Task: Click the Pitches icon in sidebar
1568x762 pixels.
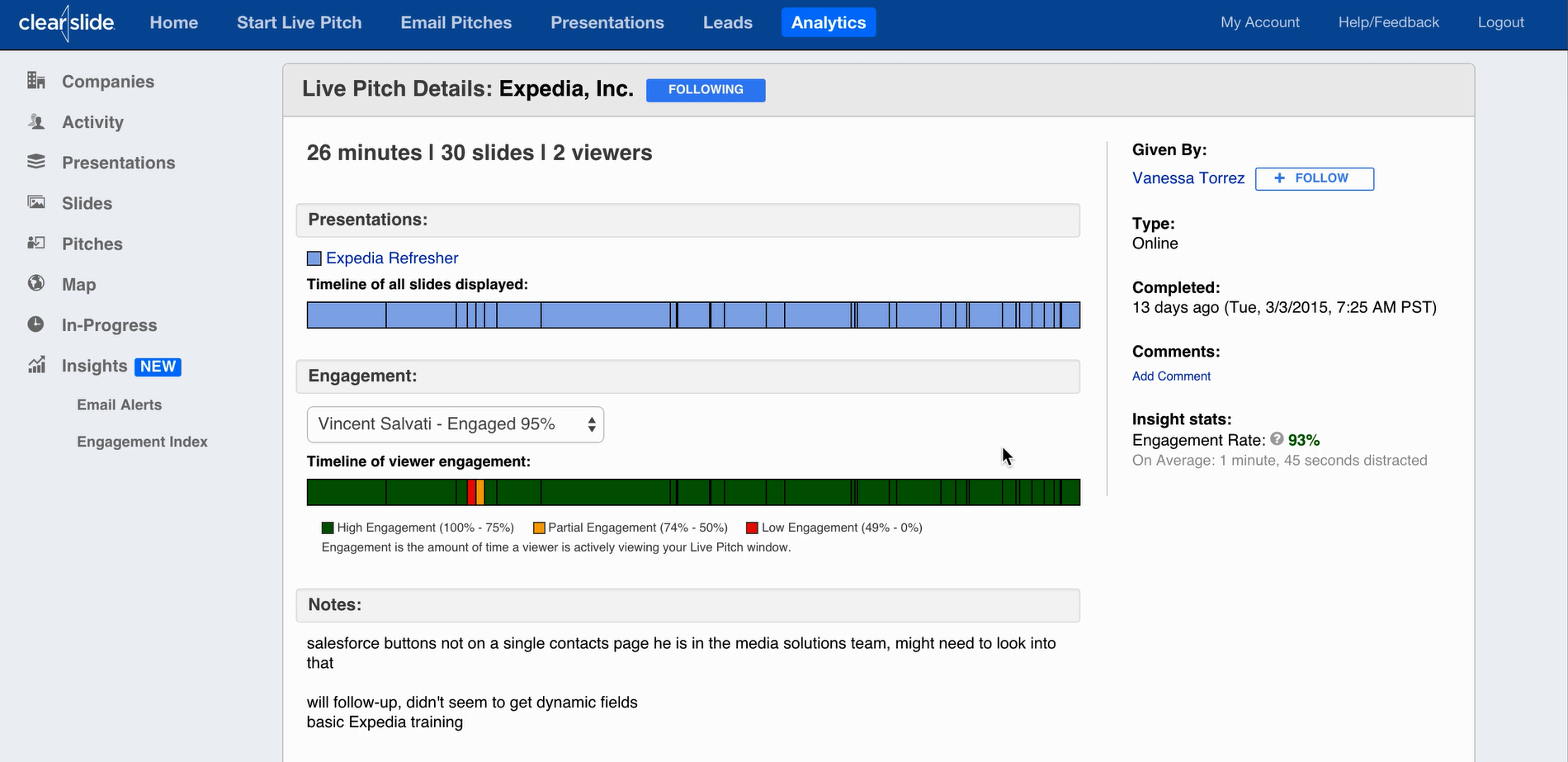Action: pos(35,243)
